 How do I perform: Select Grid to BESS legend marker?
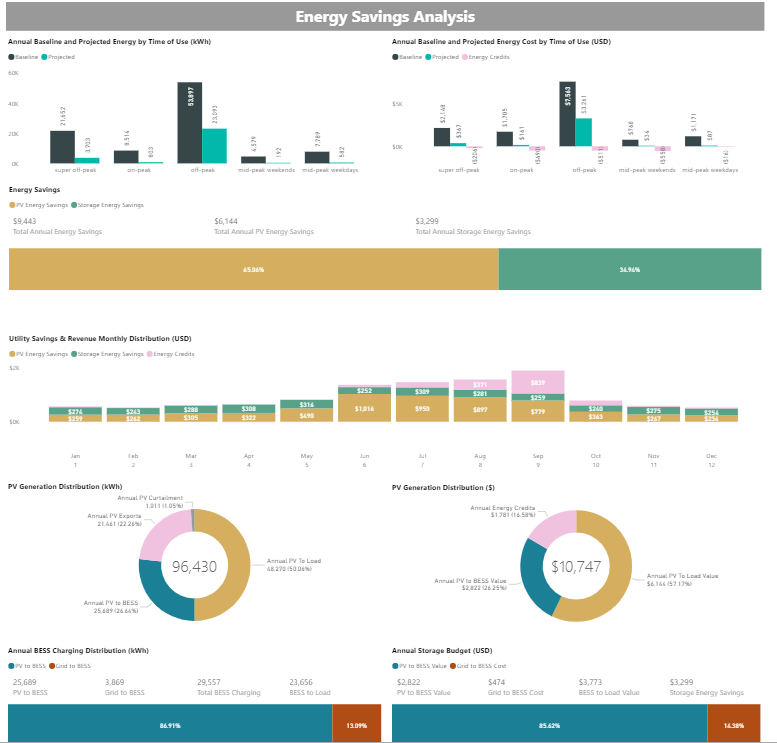pyautogui.click(x=50, y=665)
